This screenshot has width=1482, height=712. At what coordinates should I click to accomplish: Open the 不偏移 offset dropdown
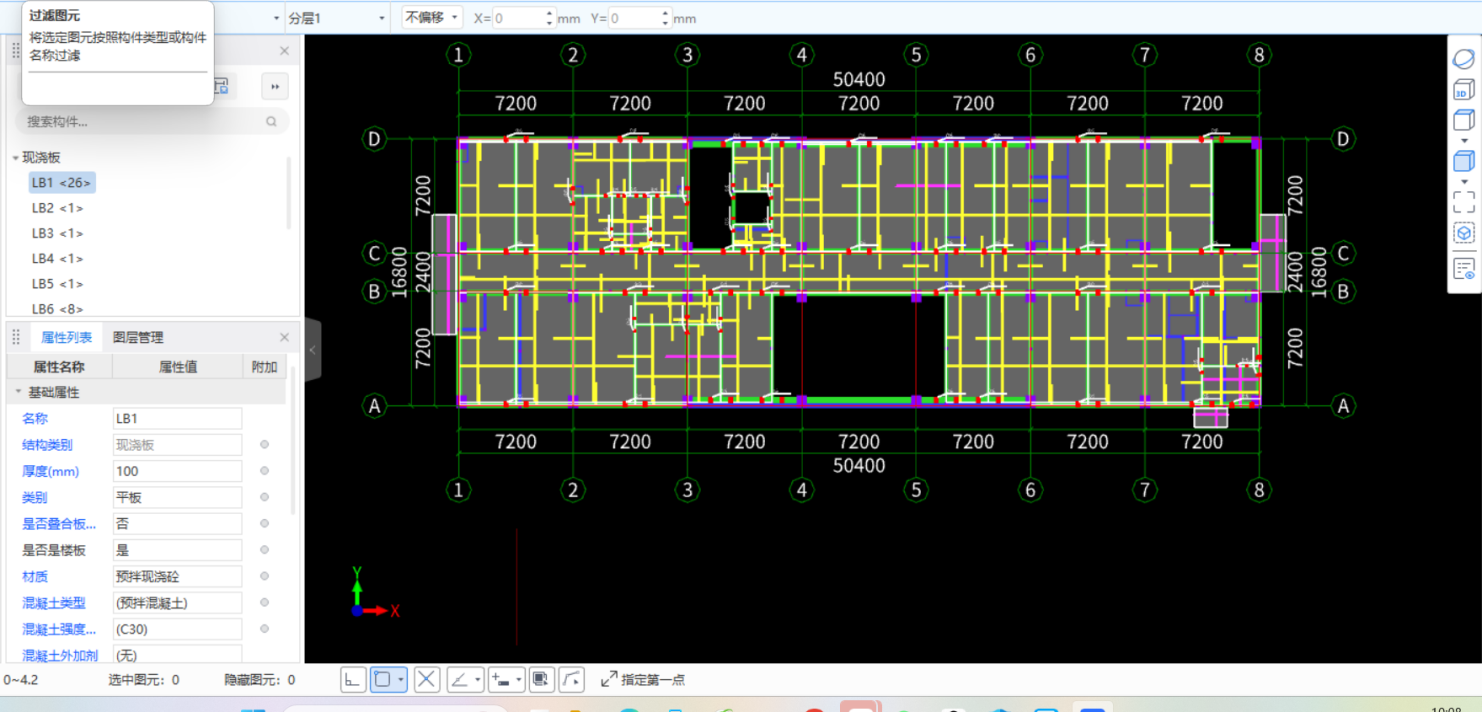tap(432, 18)
